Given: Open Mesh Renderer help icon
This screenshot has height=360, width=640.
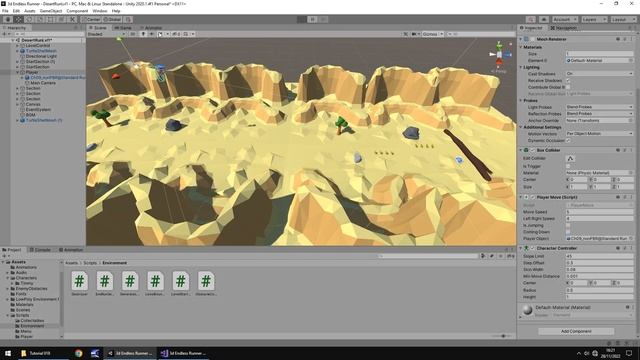Looking at the screenshot, I should (x=618, y=39).
